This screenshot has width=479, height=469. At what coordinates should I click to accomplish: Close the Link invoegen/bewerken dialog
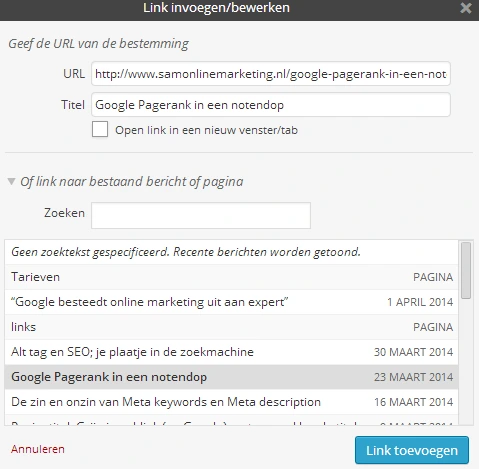point(466,8)
